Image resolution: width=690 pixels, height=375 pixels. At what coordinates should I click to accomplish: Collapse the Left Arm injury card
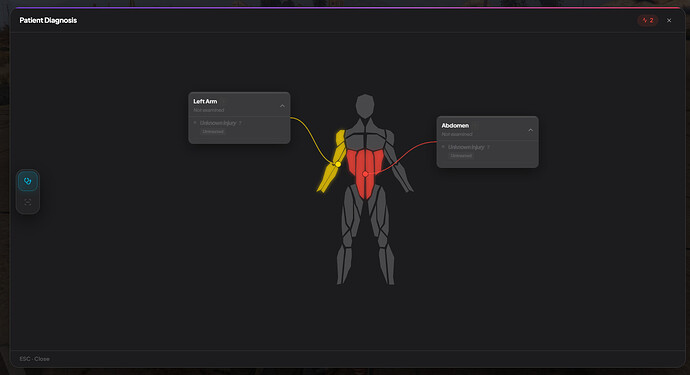282,106
